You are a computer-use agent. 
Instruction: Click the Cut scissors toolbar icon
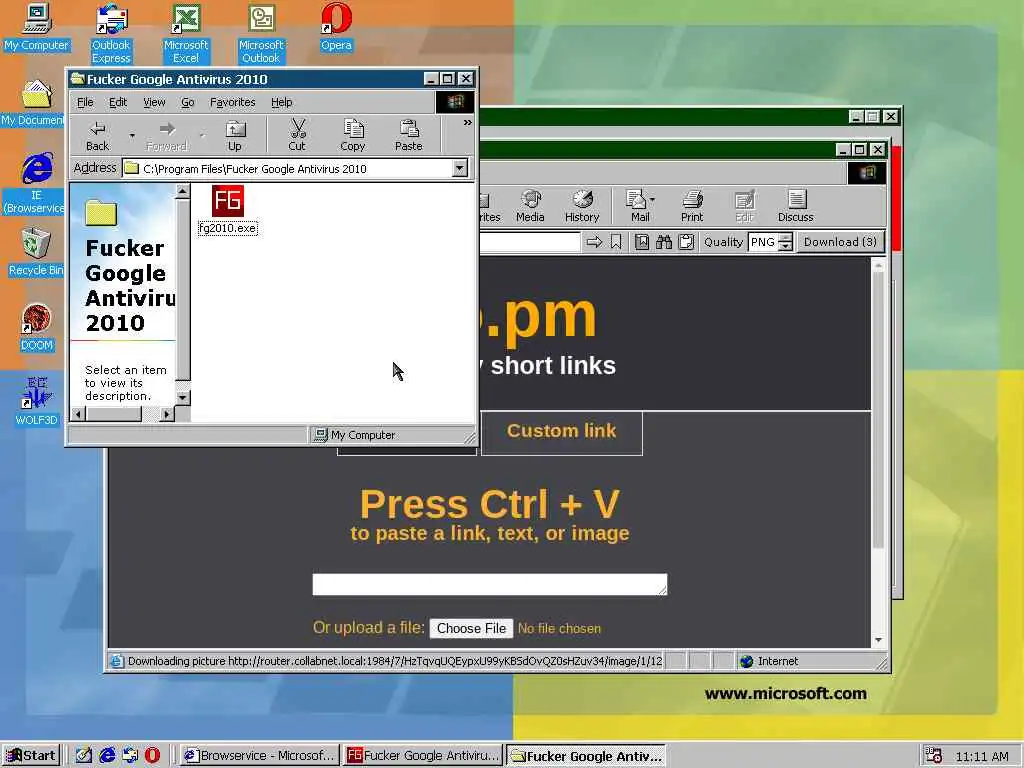(x=297, y=136)
